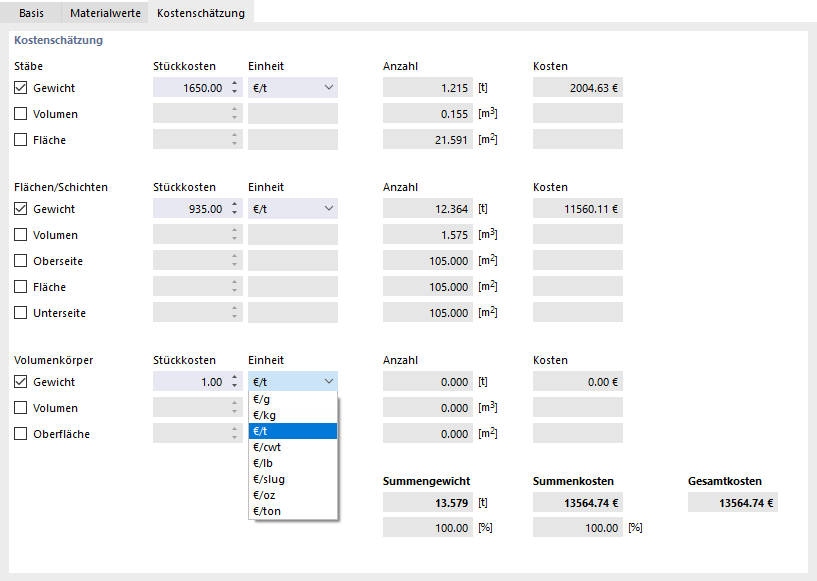
Task: Click the 0.155 volume value
Action: point(428,114)
